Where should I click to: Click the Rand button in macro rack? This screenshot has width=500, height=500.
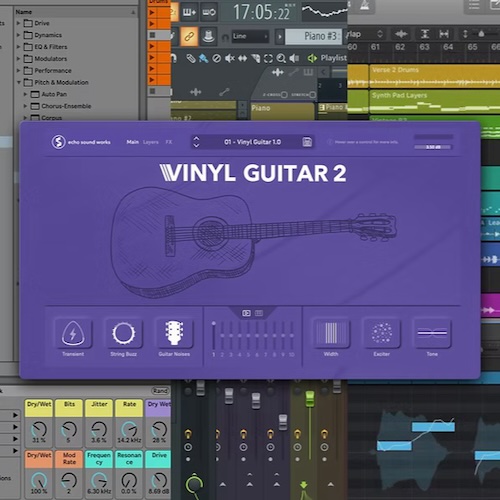click(160, 391)
